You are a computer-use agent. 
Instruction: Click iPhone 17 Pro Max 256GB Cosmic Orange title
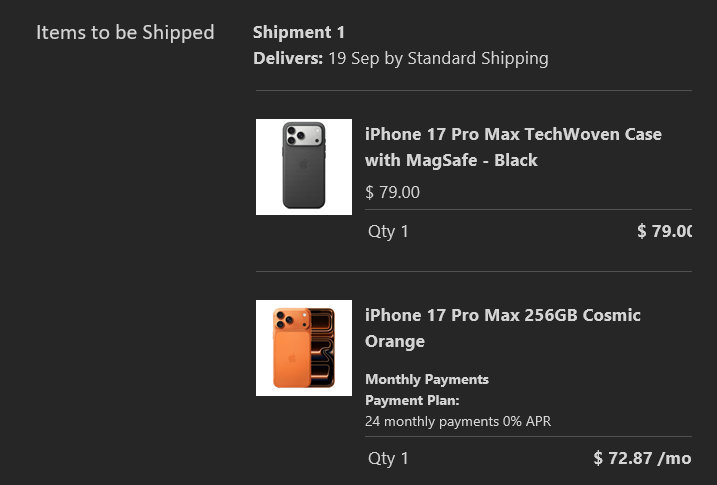(x=503, y=328)
